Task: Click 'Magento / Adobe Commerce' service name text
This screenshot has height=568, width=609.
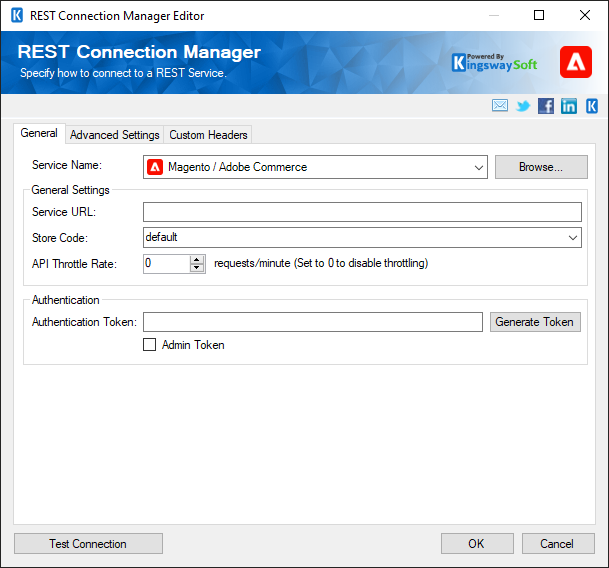Action: [x=237, y=167]
